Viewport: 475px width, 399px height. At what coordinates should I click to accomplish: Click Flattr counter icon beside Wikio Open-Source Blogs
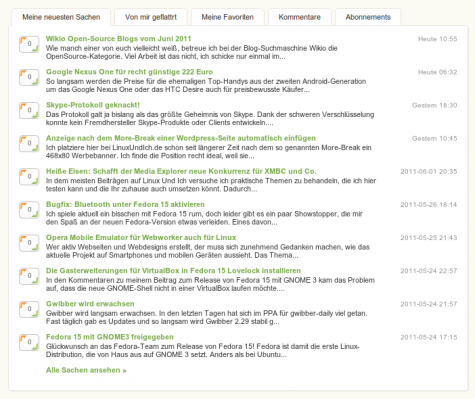coord(29,44)
